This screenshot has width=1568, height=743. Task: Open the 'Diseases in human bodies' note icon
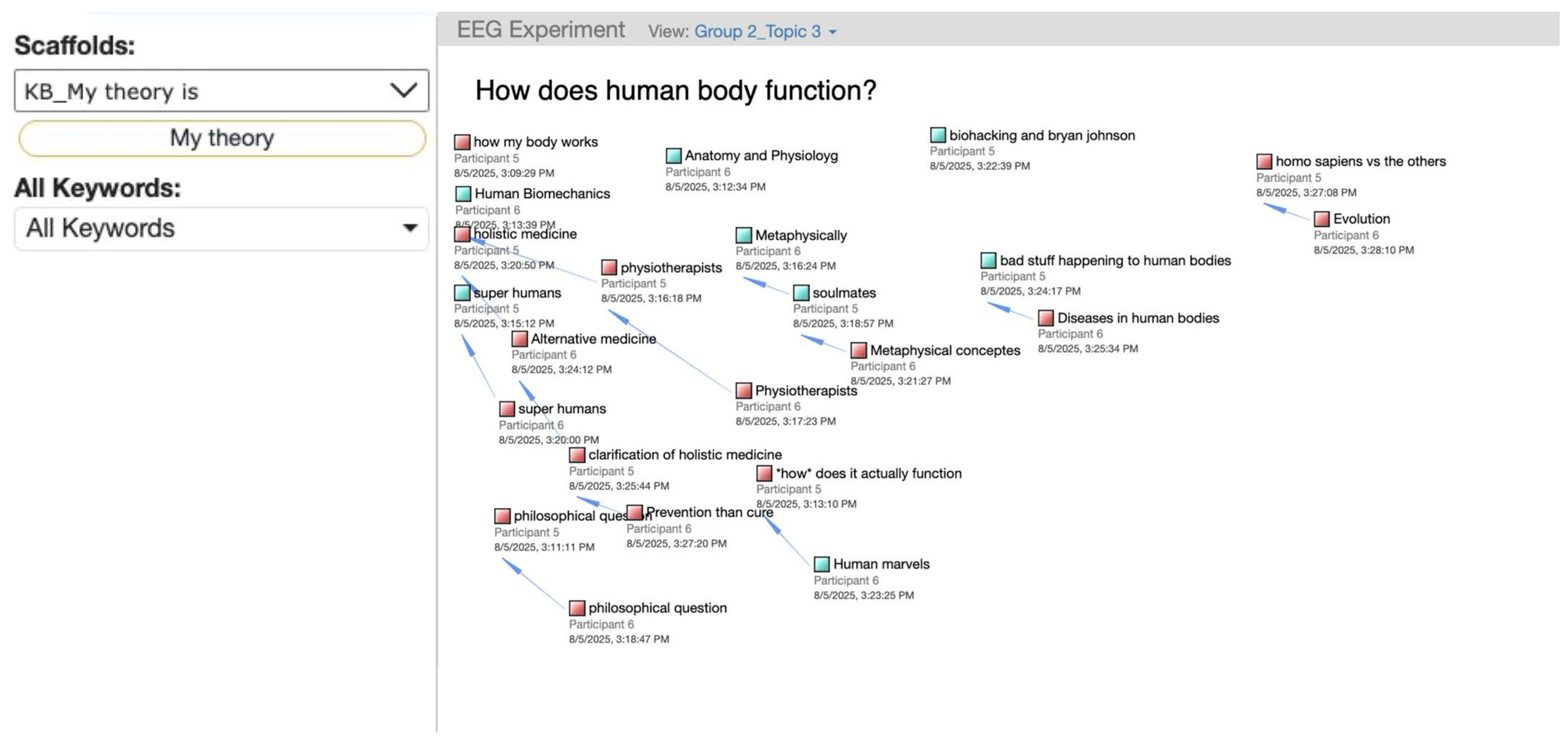click(1046, 318)
